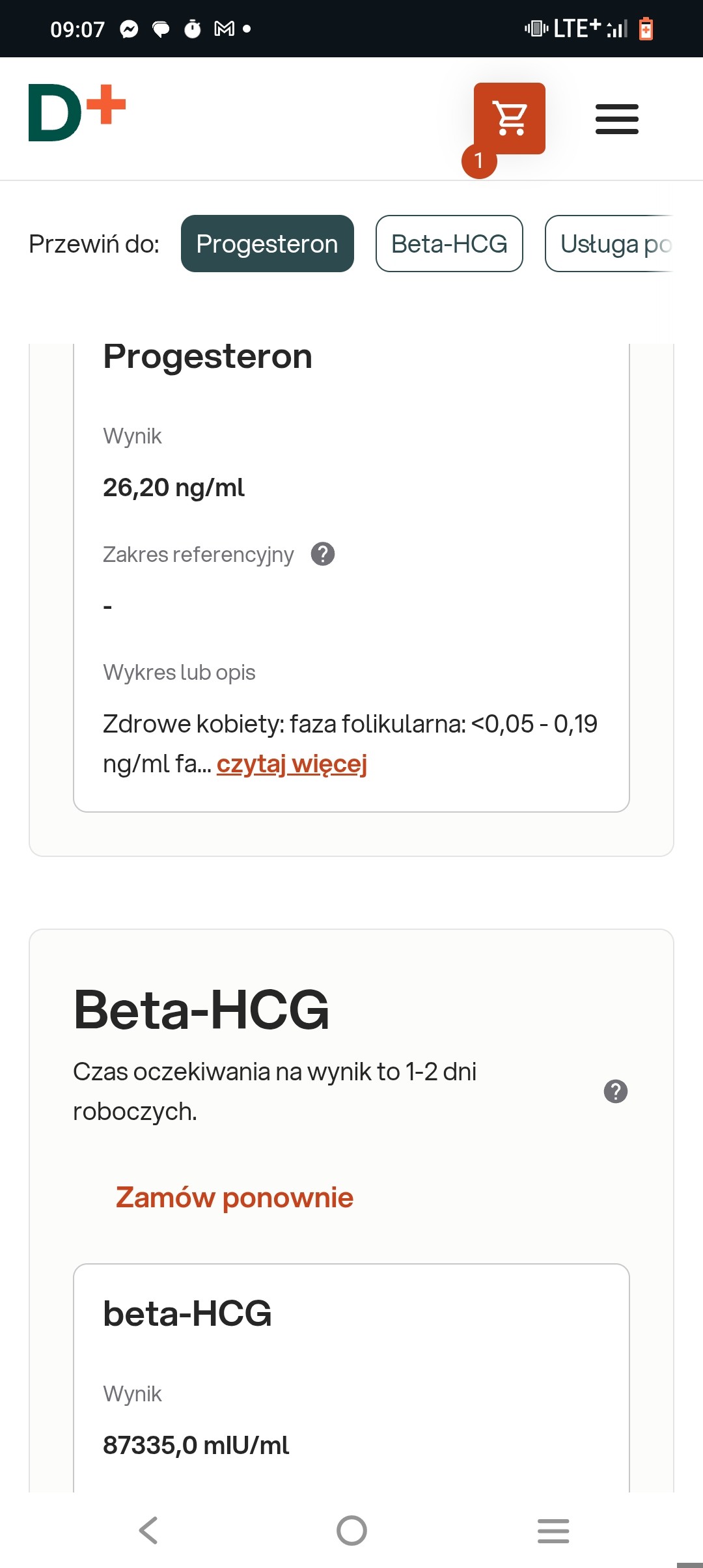
Task: Open the Android recent apps button
Action: click(553, 1530)
